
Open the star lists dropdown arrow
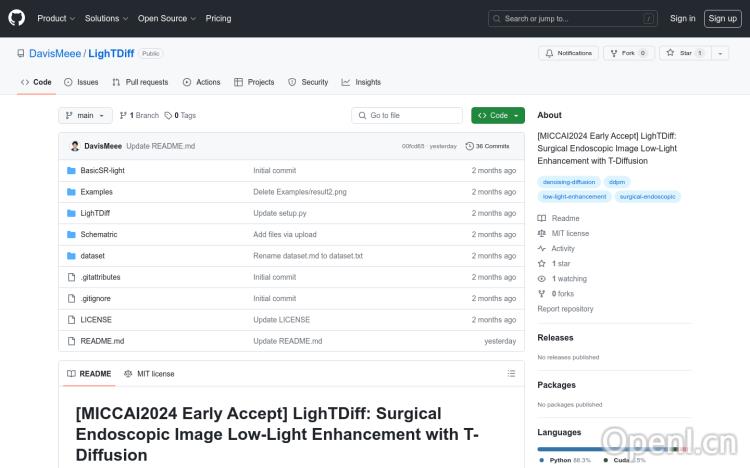click(720, 53)
